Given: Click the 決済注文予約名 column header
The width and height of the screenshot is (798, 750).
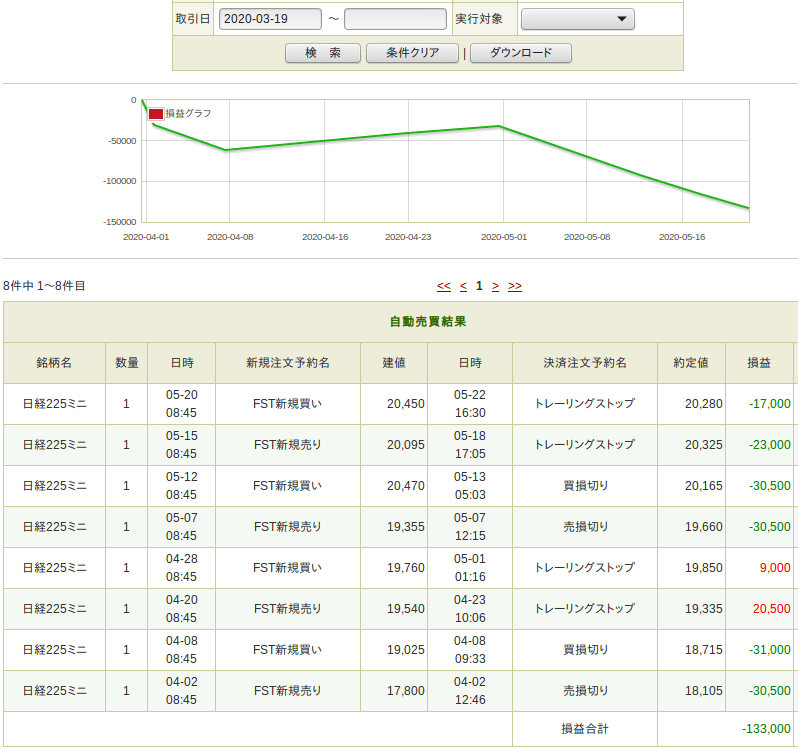Looking at the screenshot, I should [584, 362].
